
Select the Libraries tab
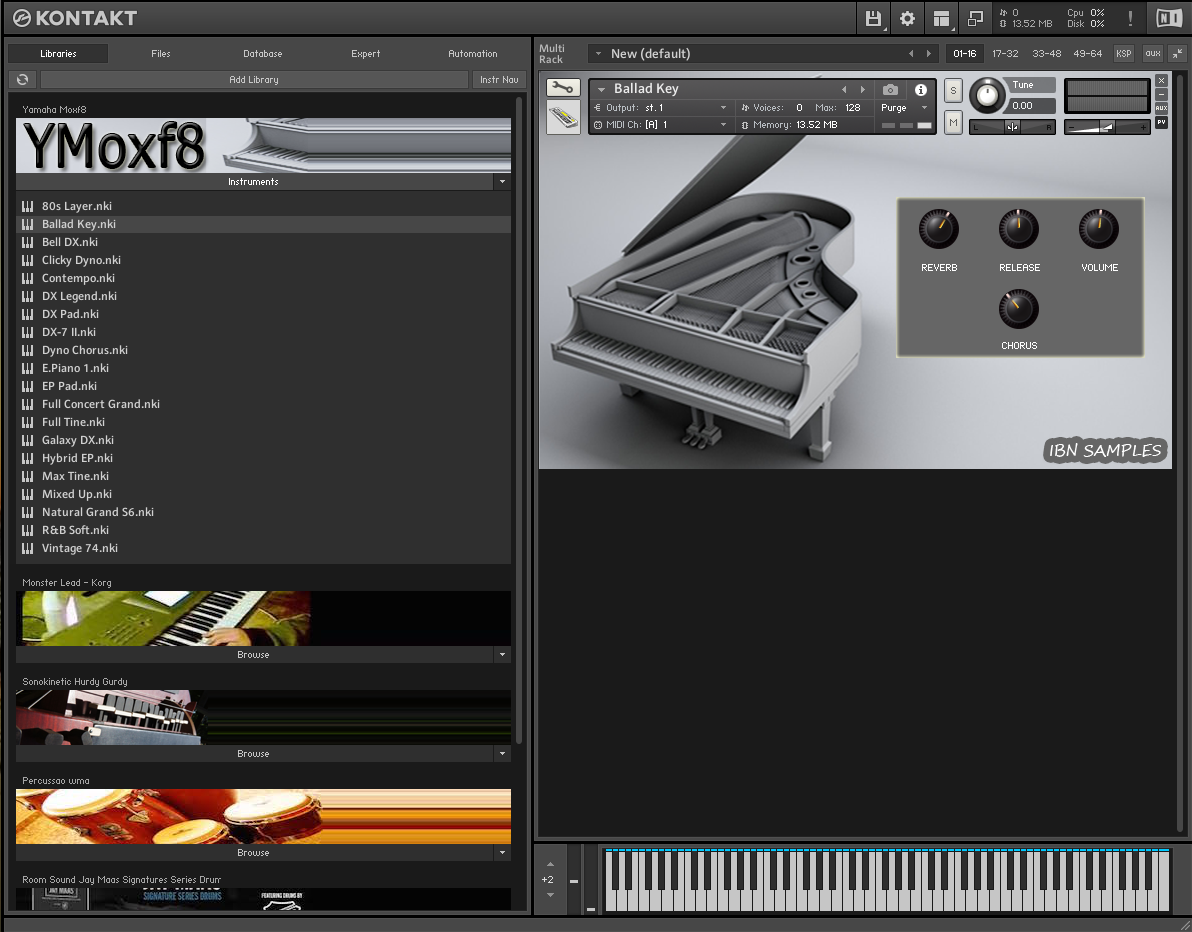(59, 54)
